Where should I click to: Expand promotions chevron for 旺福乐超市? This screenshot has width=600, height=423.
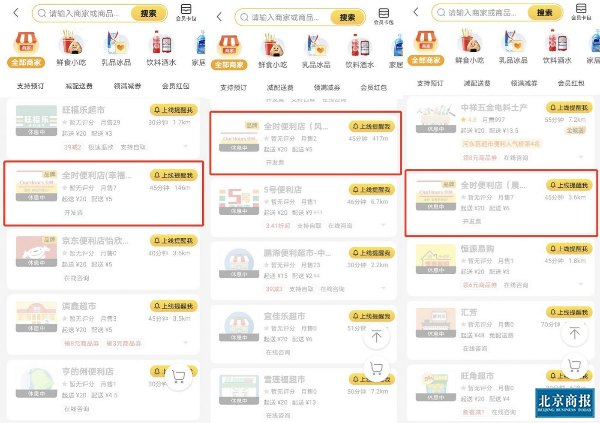186,147
